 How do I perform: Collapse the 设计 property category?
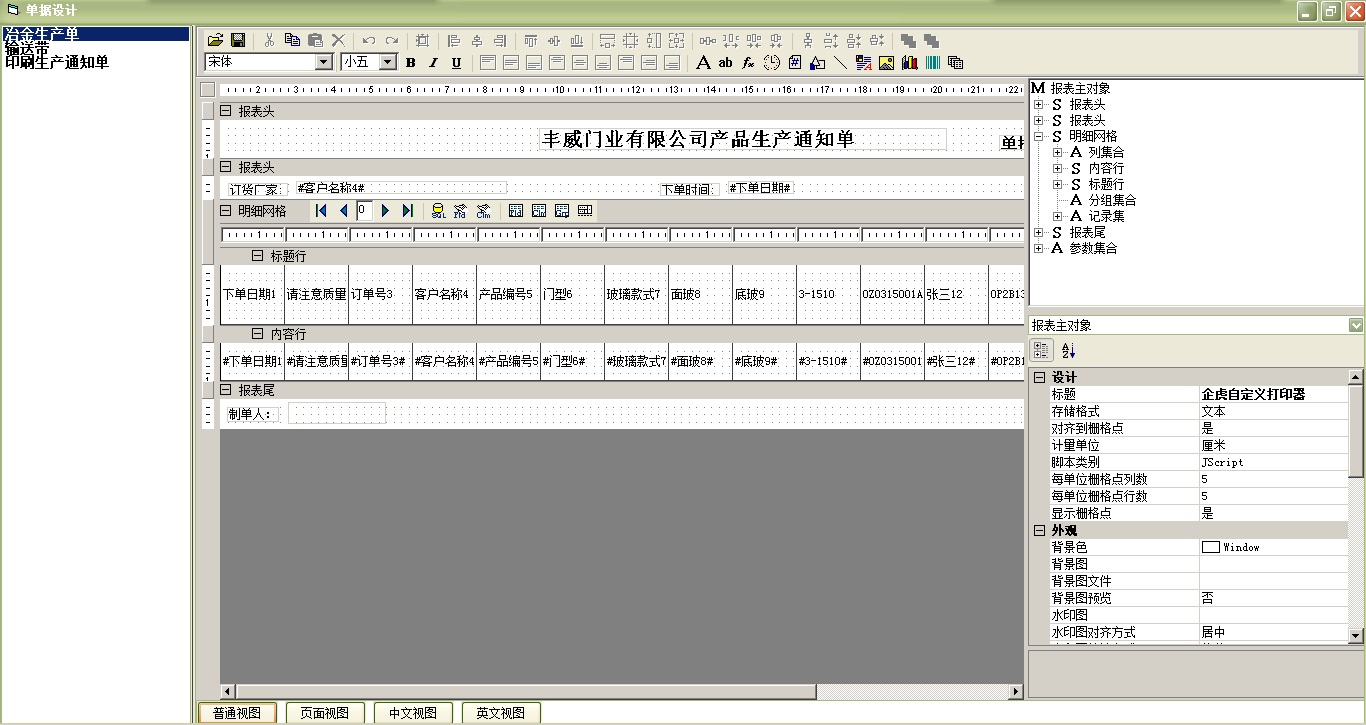[1039, 377]
